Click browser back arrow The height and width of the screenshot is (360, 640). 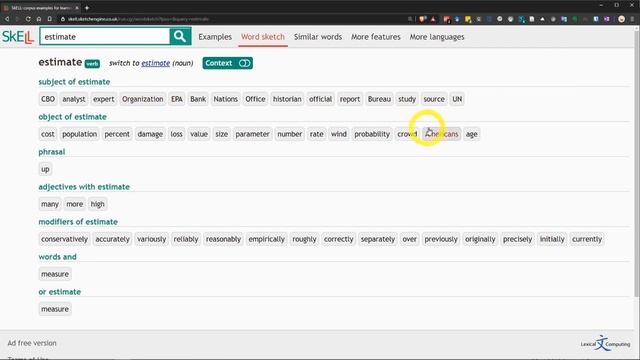7,19
